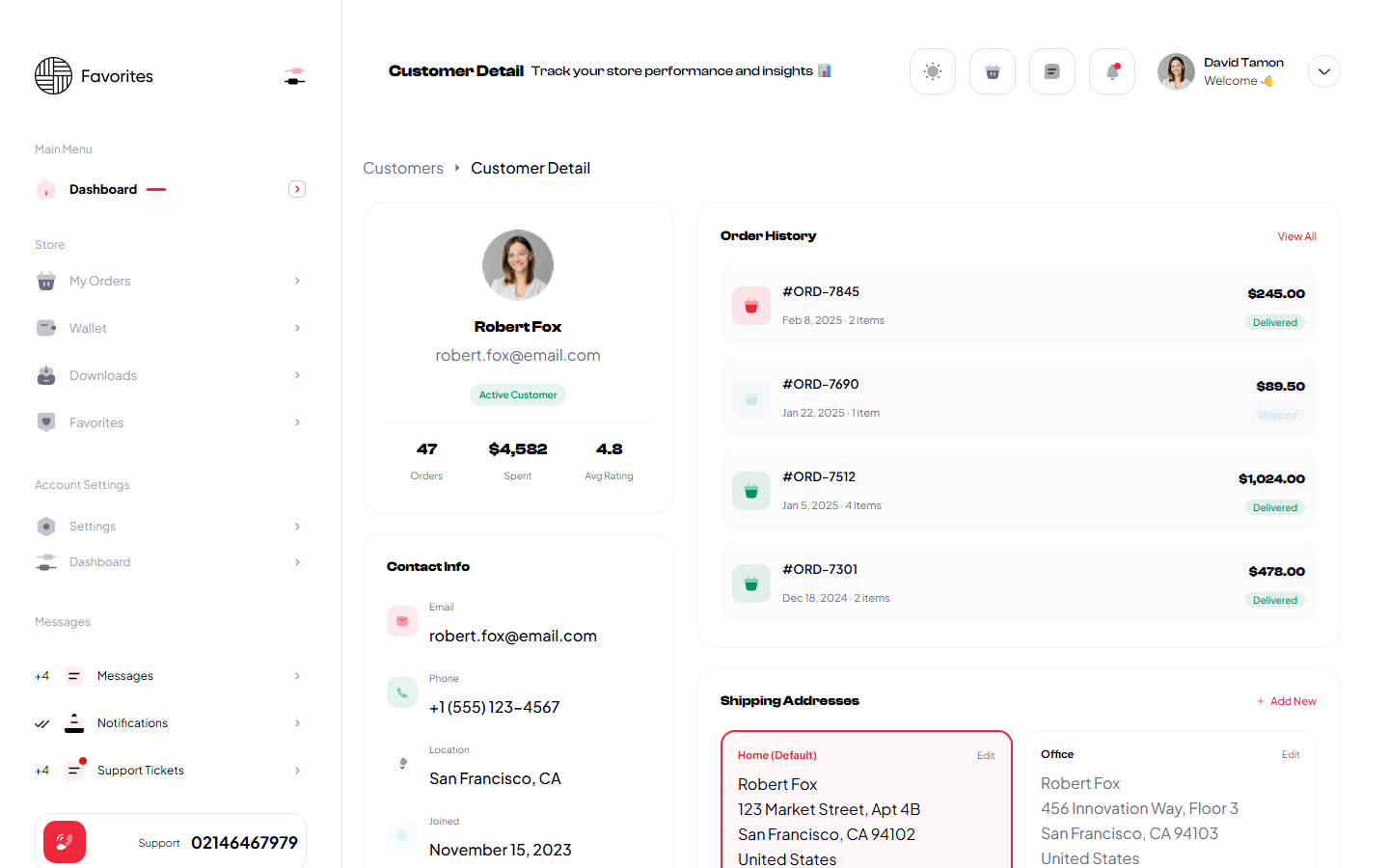Open Dashboard in the main menu

point(103,189)
